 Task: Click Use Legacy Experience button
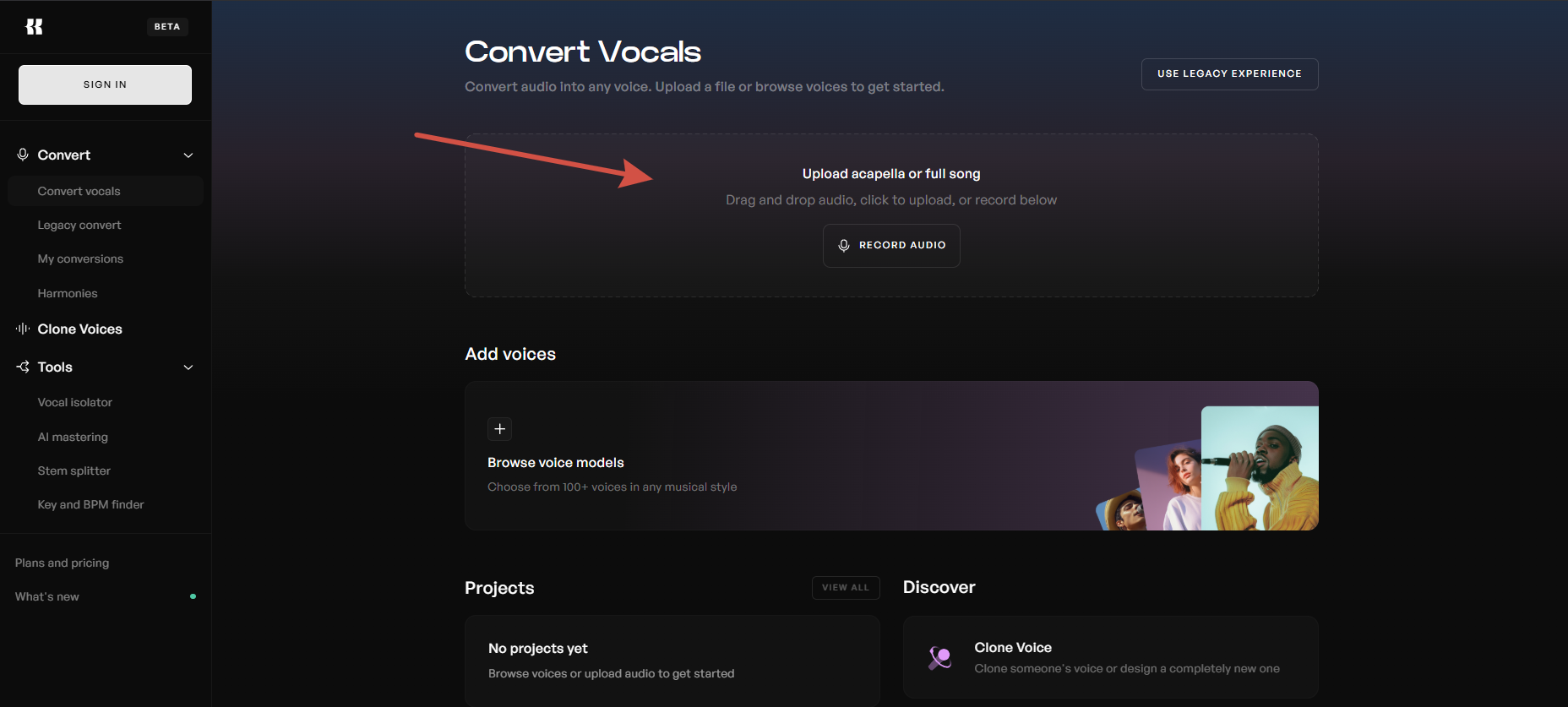(1229, 74)
